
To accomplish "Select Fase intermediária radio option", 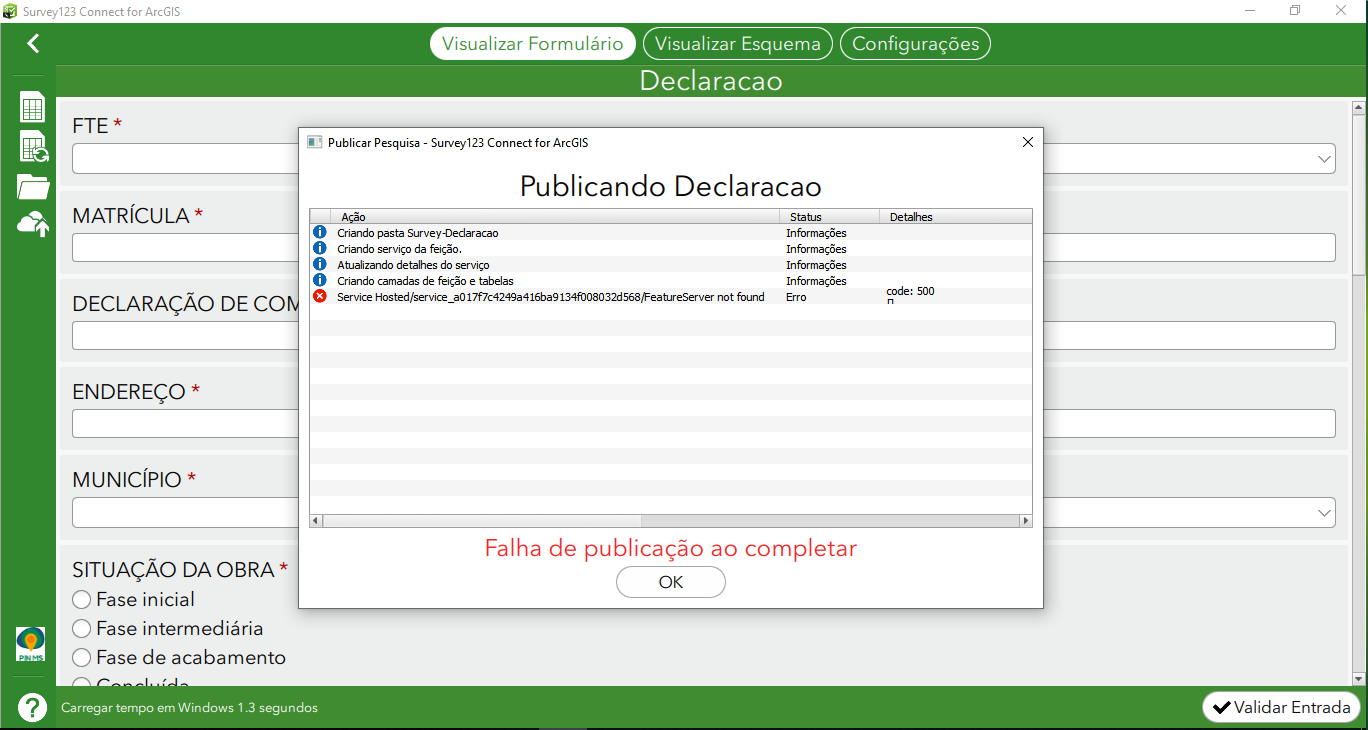I will pos(82,629).
